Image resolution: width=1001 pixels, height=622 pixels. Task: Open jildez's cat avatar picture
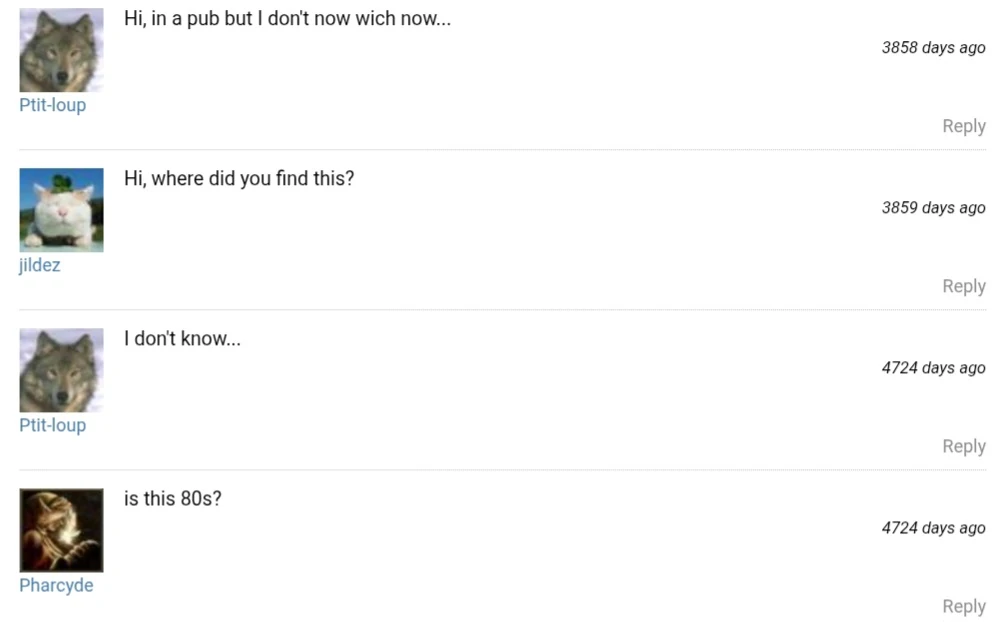tap(61, 210)
